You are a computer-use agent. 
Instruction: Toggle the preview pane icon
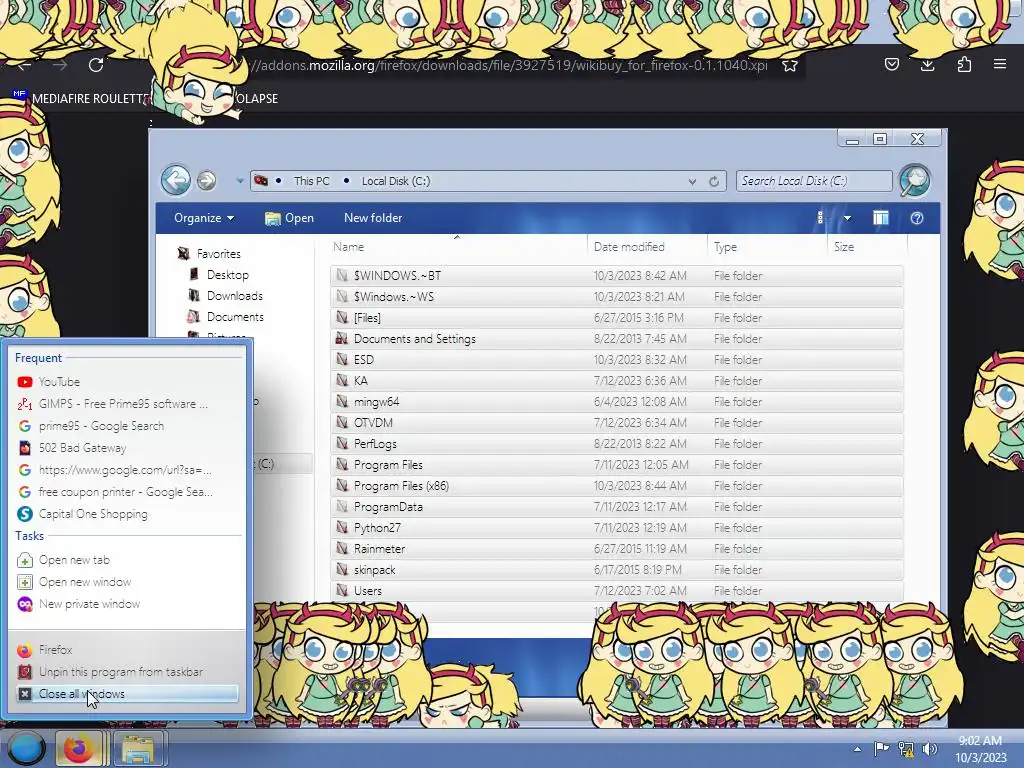[881, 218]
